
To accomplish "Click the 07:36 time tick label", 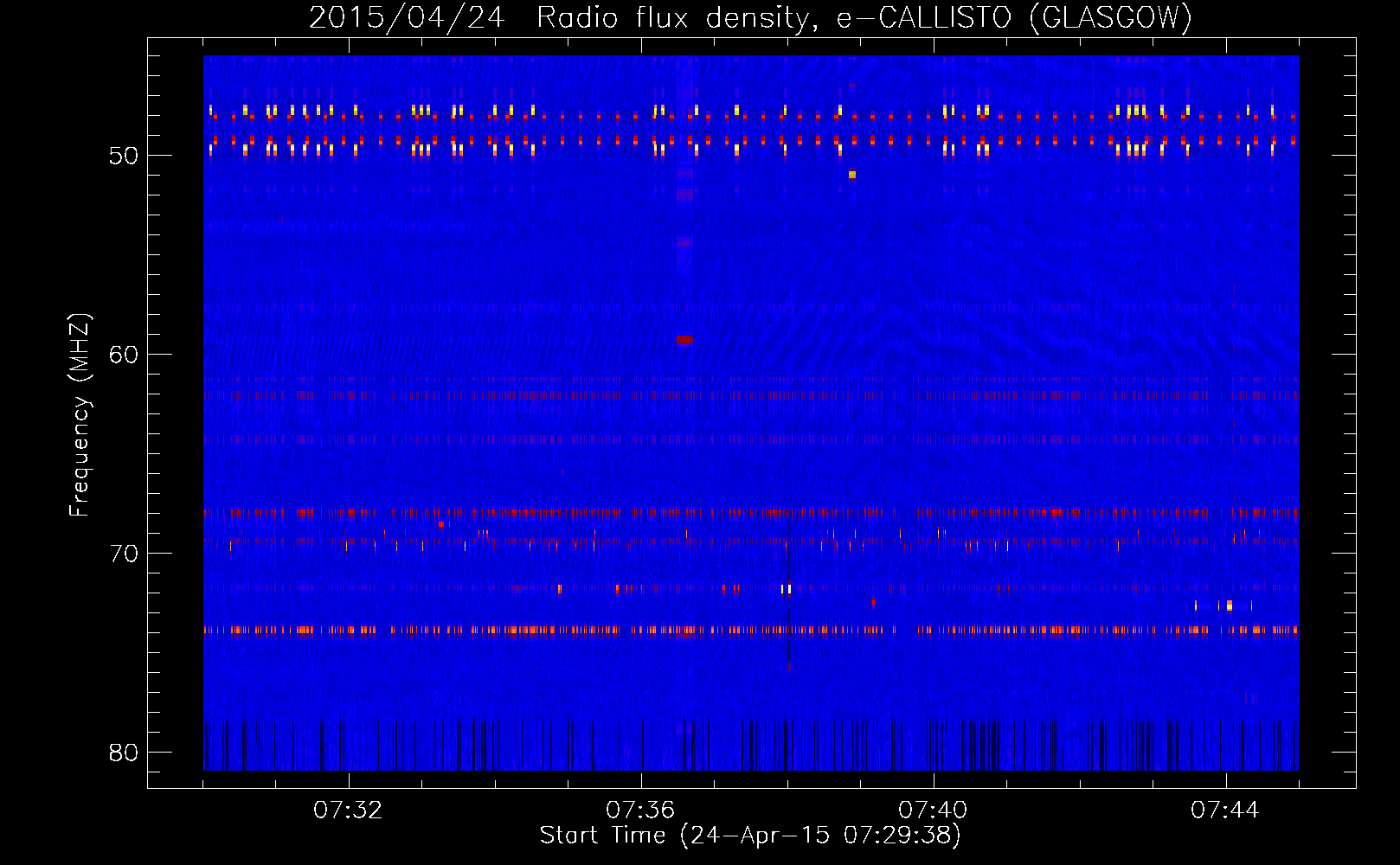I will tap(640, 811).
